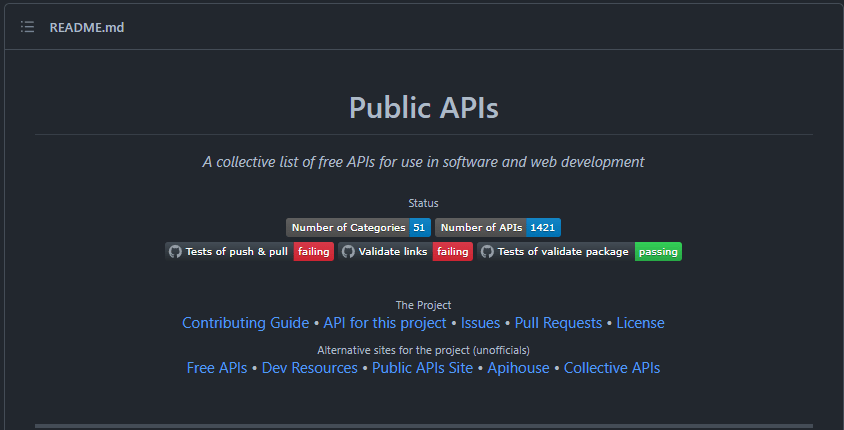Viewport: 844px width, 430px height.
Task: View the License link
Action: click(x=640, y=323)
